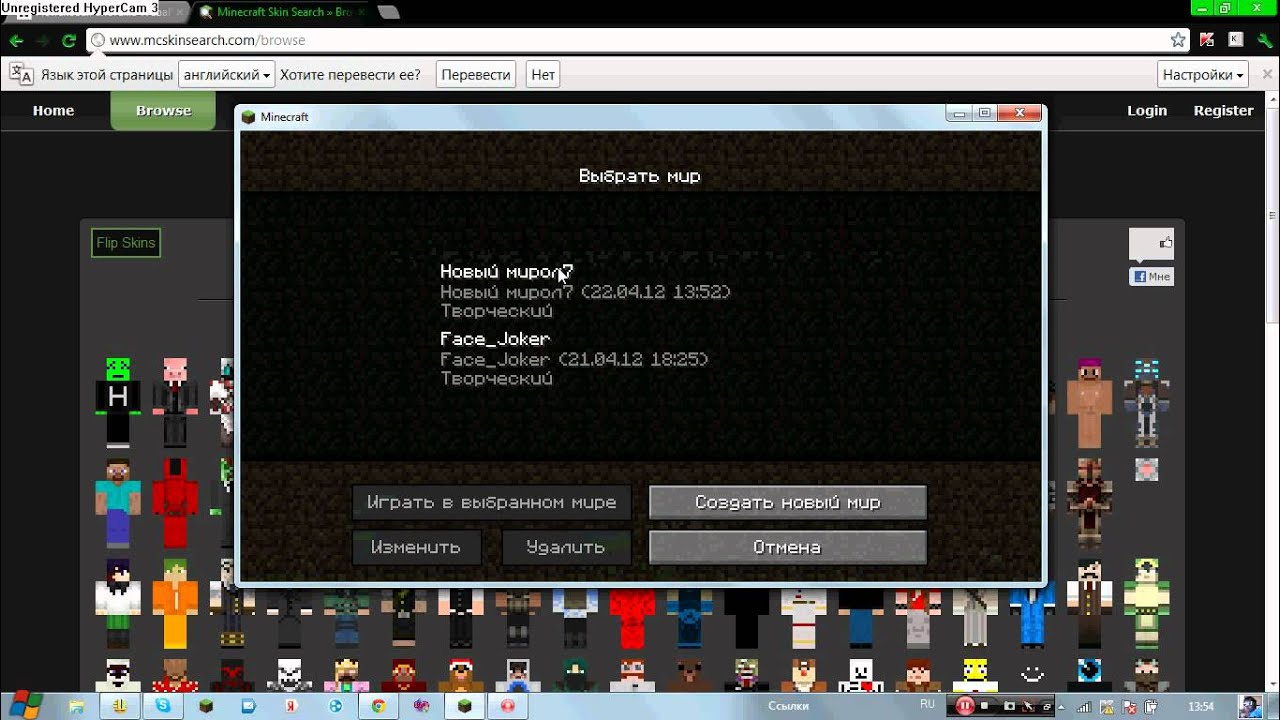Open Windows Explorer from taskbar
Screen dimensions: 1280x720
click(76, 706)
